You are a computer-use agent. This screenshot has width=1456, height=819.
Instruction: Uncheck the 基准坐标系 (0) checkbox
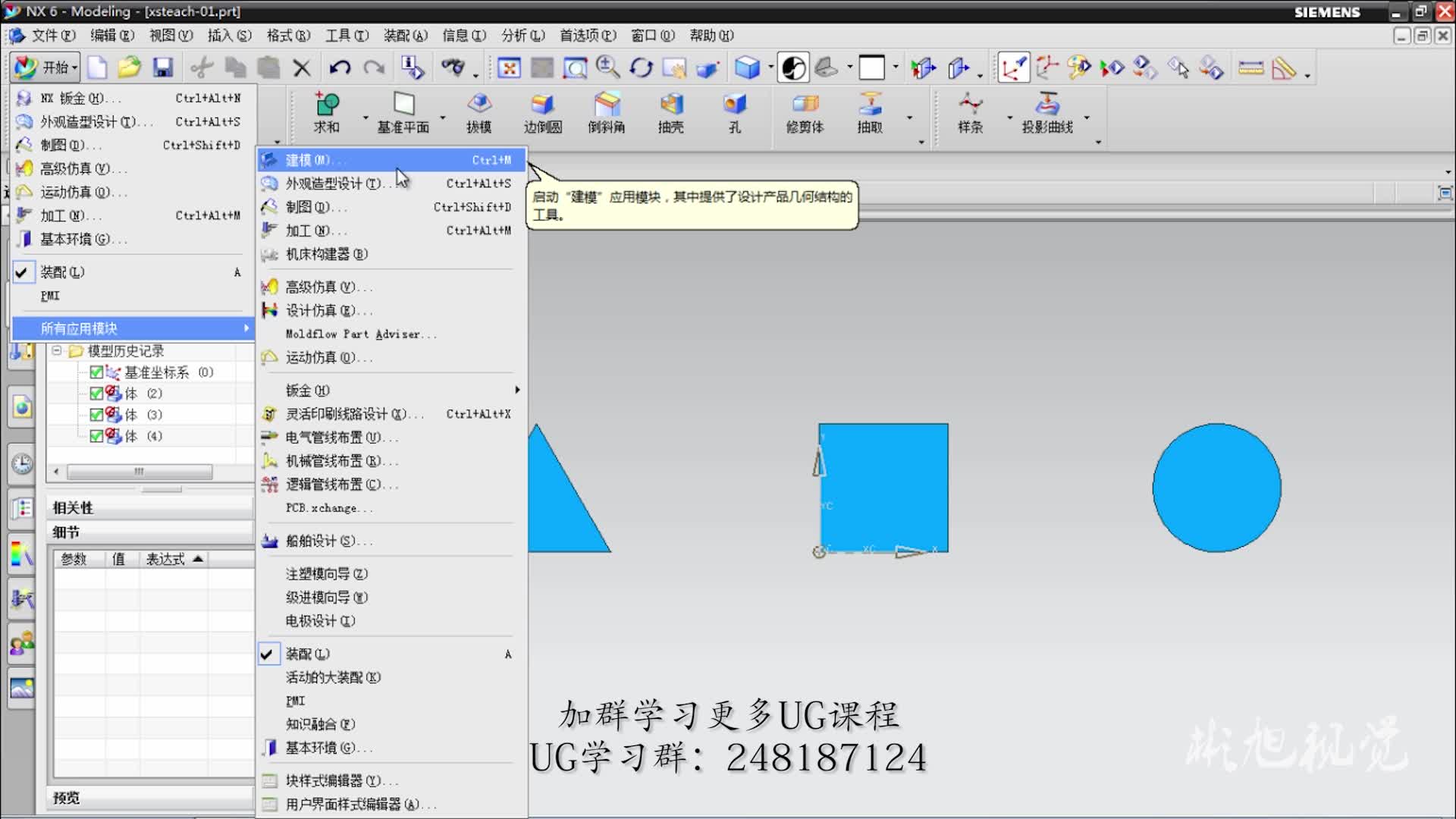tap(96, 372)
